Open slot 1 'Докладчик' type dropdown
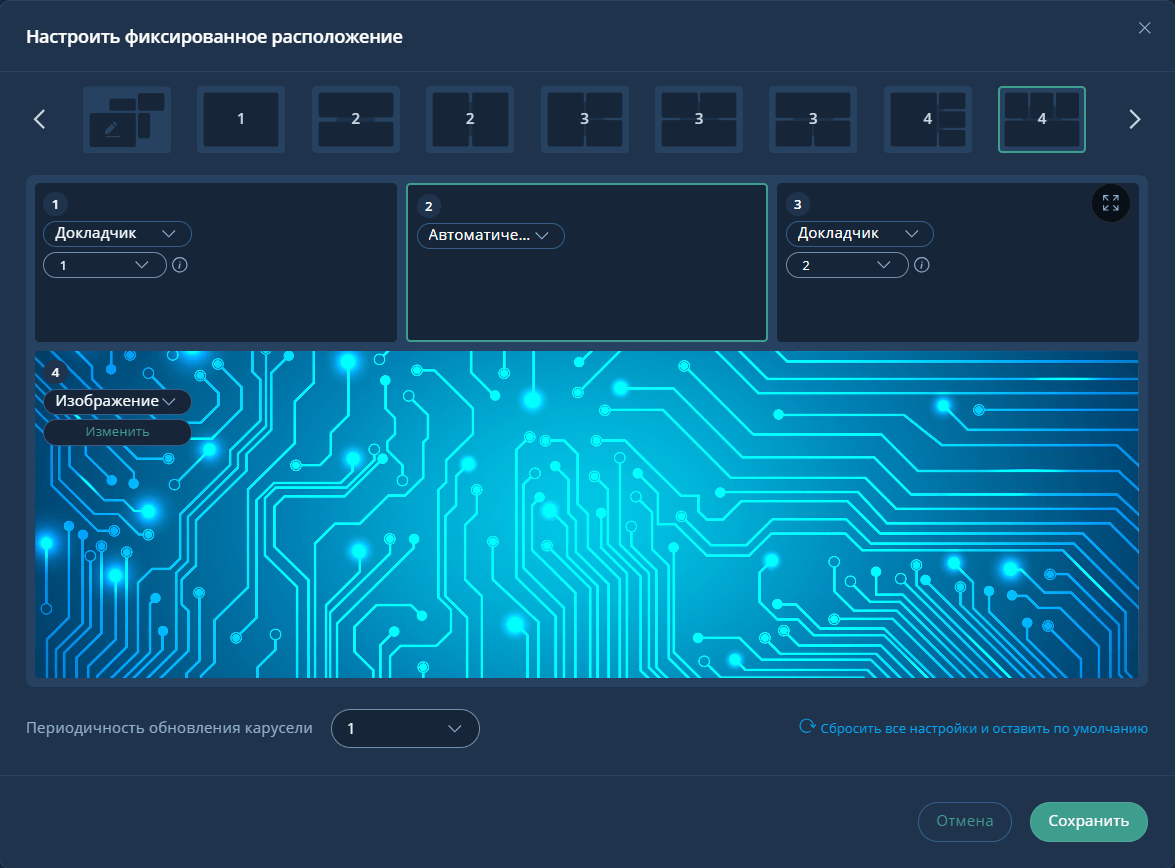The width and height of the screenshot is (1175, 868). 117,234
